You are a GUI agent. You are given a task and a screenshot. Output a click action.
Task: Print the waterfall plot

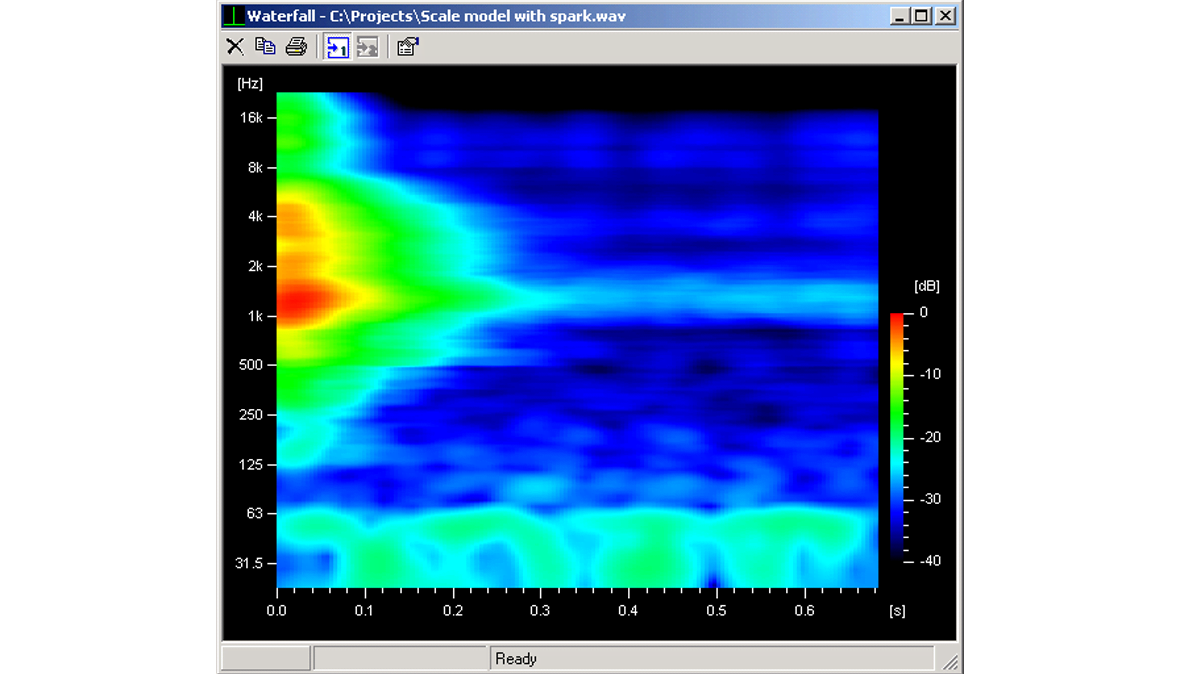pos(296,46)
